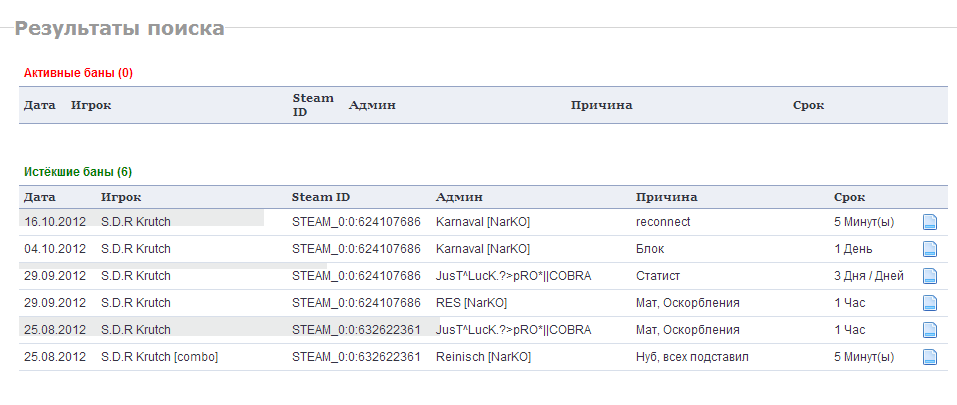Click Истёкшие баны (6) heading
This screenshot has height=405, width=957.
point(78,172)
